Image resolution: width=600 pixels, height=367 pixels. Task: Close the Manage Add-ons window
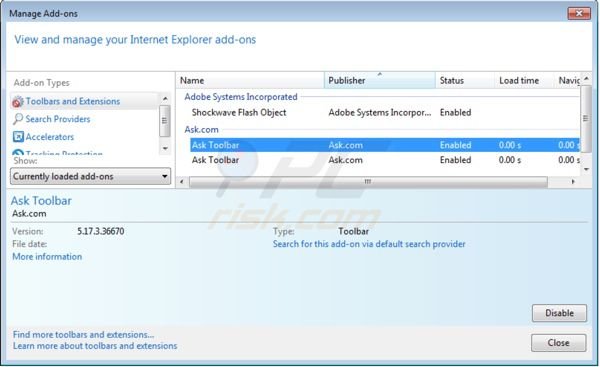pos(579,13)
